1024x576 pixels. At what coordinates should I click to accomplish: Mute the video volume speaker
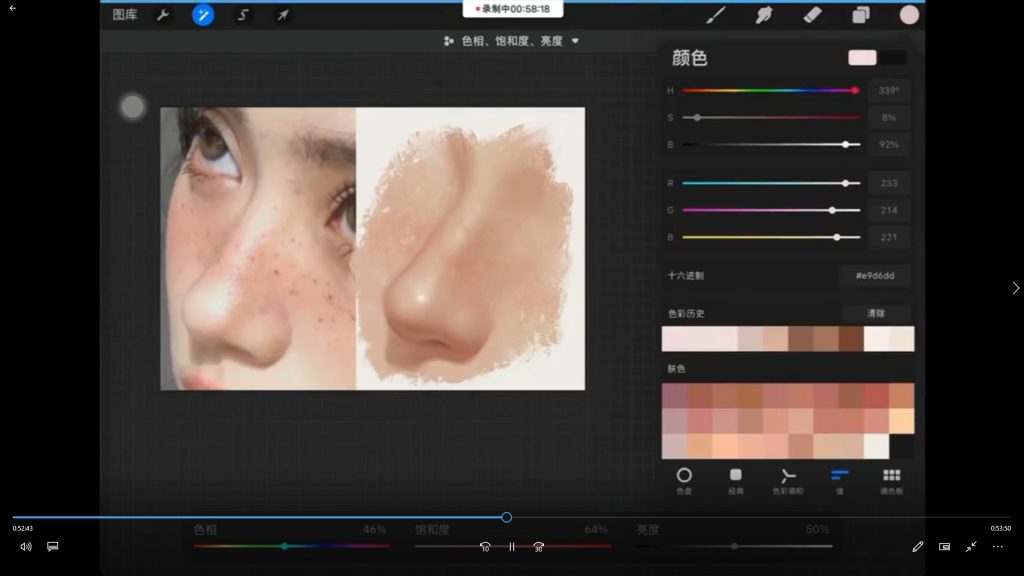pyautogui.click(x=26, y=546)
